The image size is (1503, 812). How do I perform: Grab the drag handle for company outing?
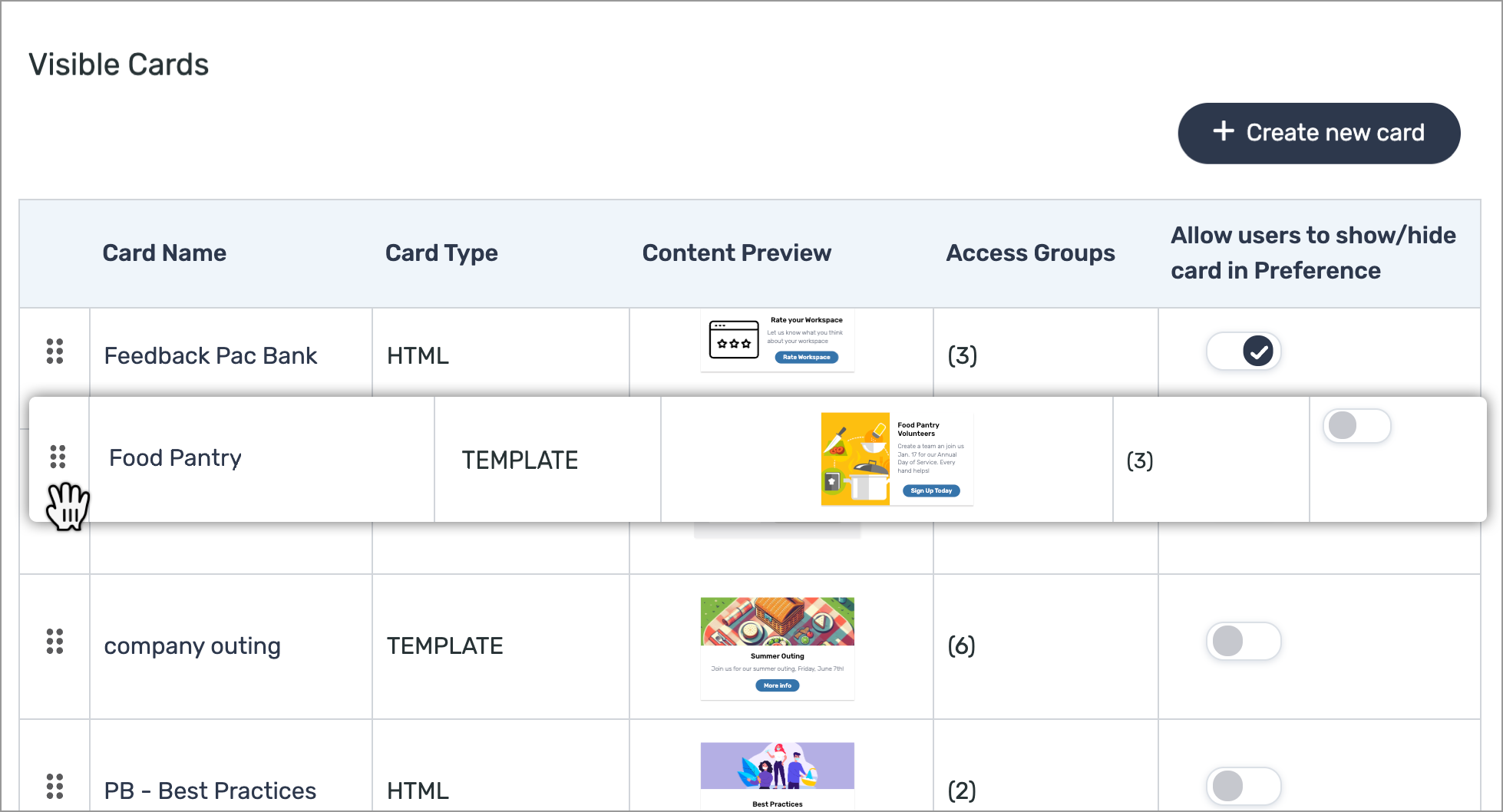[x=55, y=641]
